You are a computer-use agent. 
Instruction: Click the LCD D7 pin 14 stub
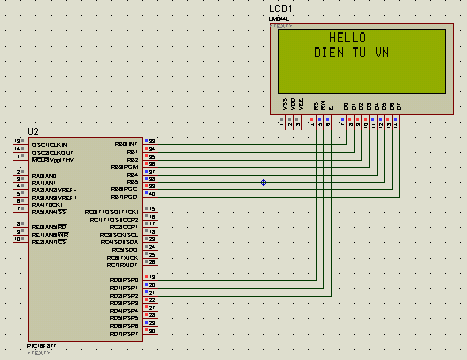point(399,122)
